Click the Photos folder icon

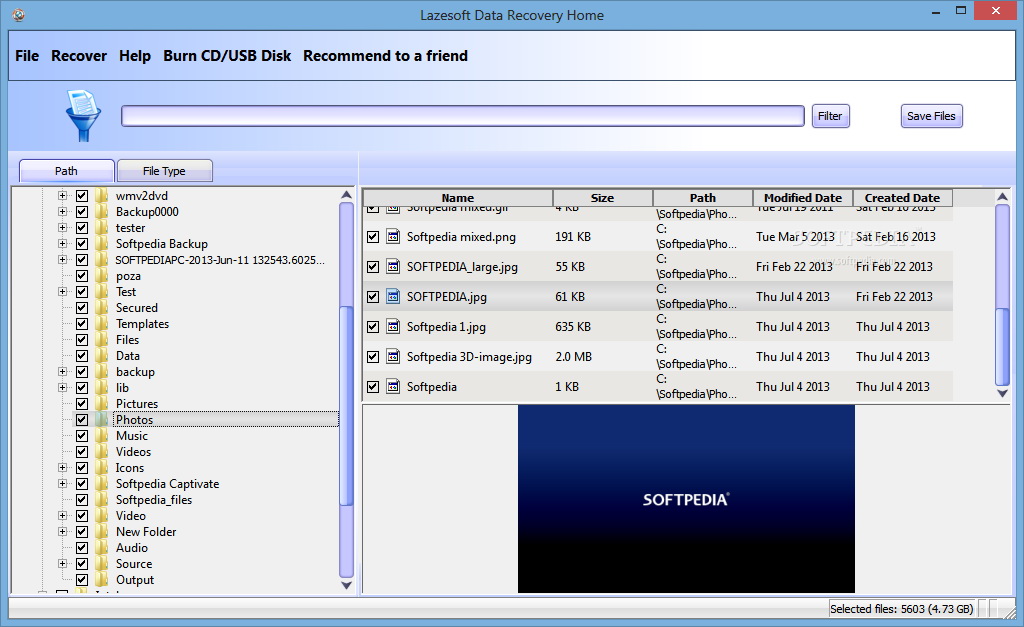point(101,420)
